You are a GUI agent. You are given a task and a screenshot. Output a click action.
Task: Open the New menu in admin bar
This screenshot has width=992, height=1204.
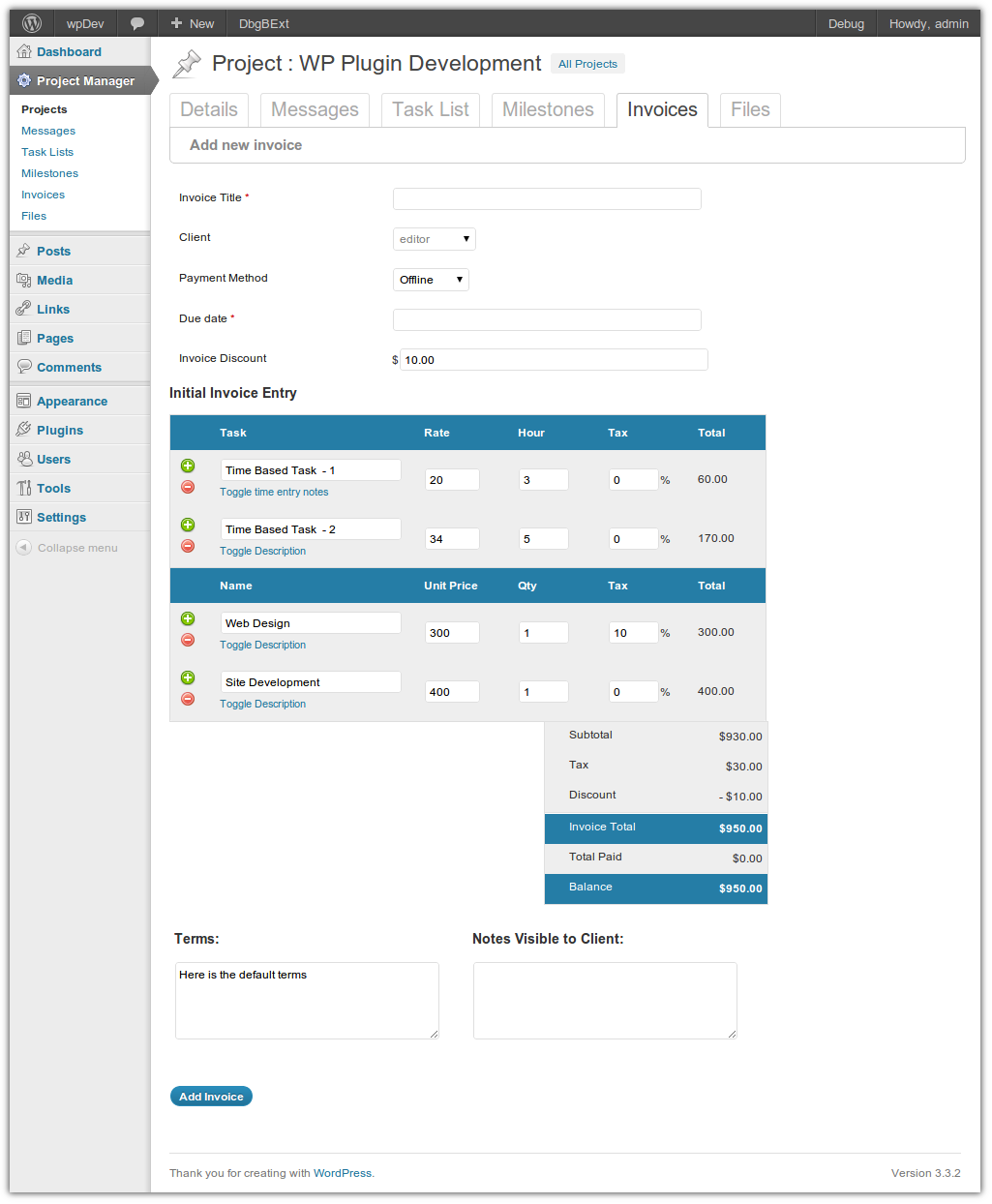(x=193, y=23)
